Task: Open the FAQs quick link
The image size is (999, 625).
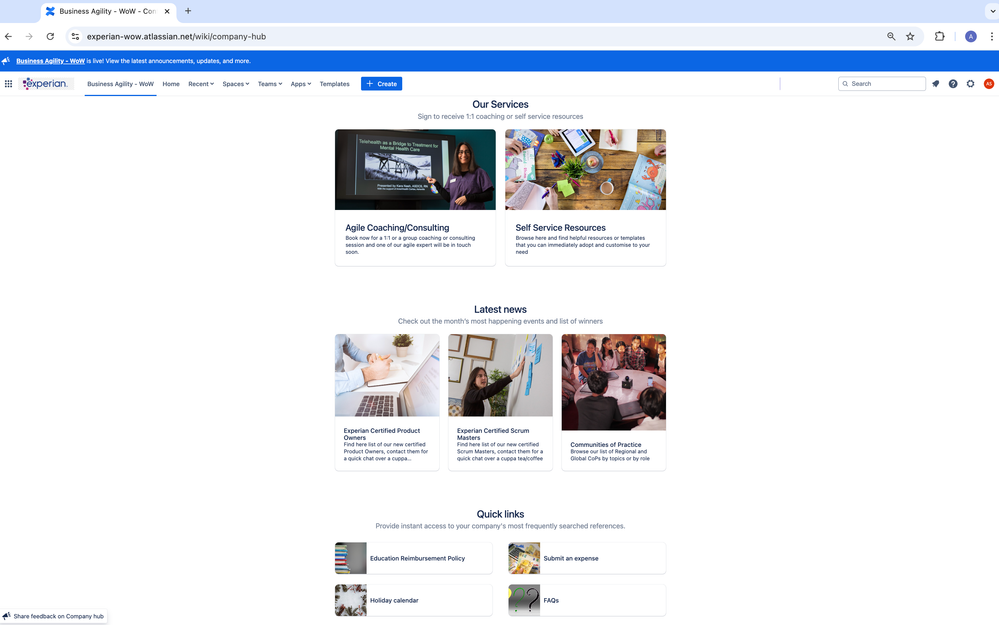Action: click(587, 600)
